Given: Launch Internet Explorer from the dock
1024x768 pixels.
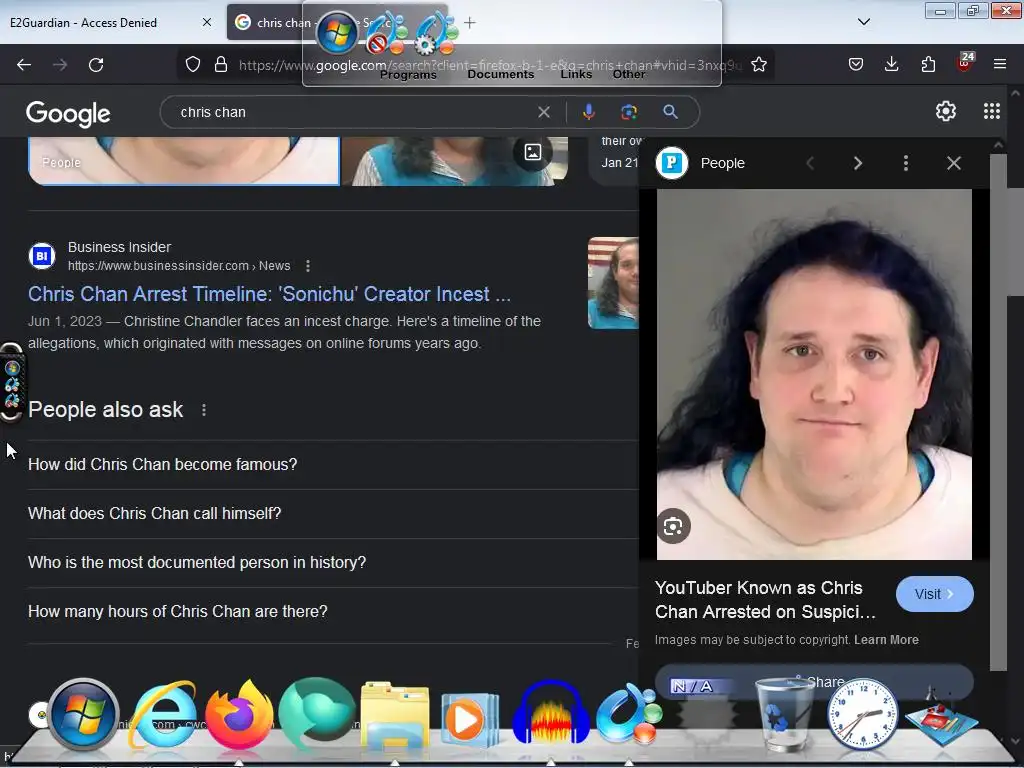Looking at the screenshot, I should pos(163,714).
